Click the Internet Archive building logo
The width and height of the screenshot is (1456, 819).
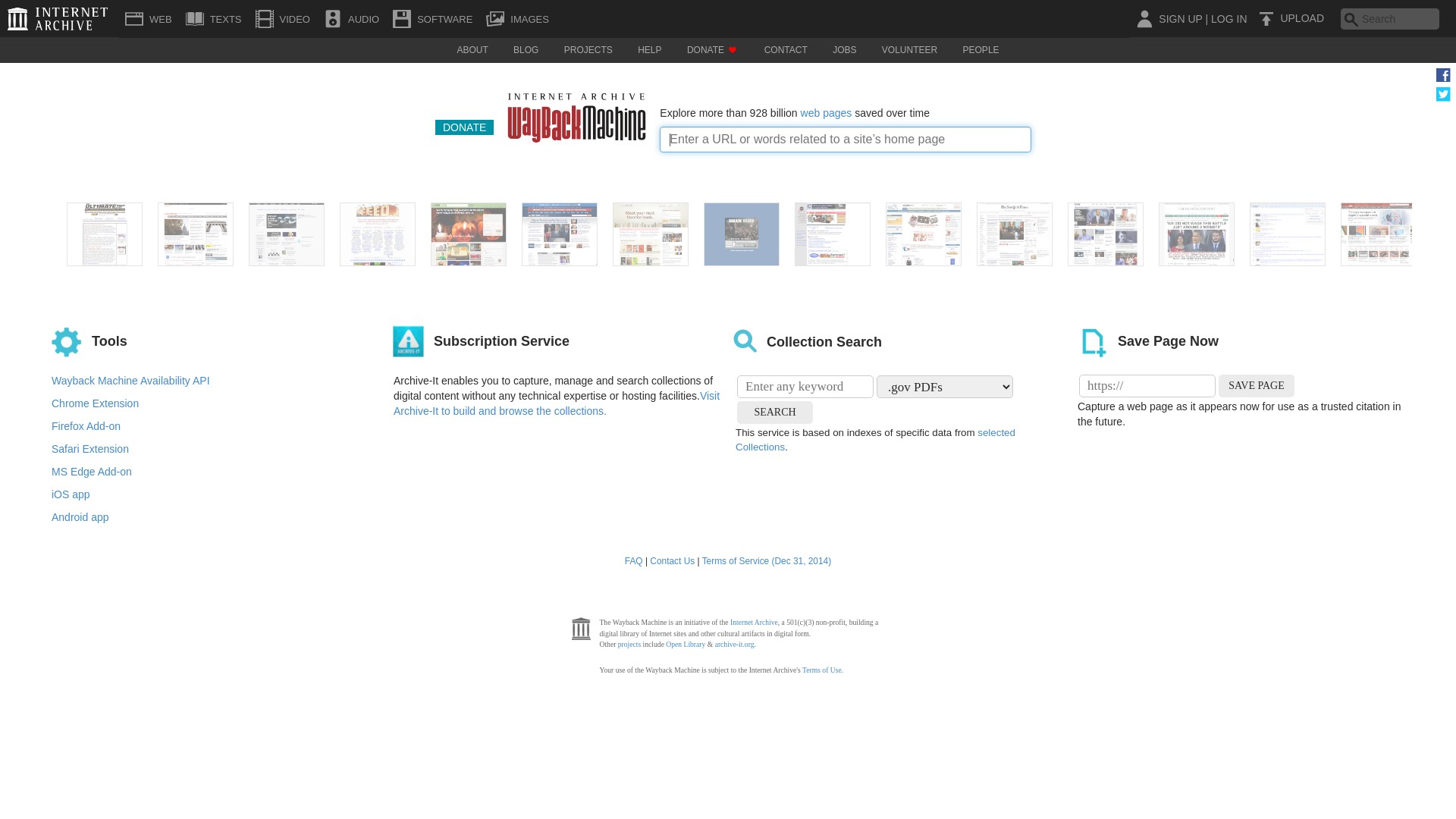click(18, 18)
